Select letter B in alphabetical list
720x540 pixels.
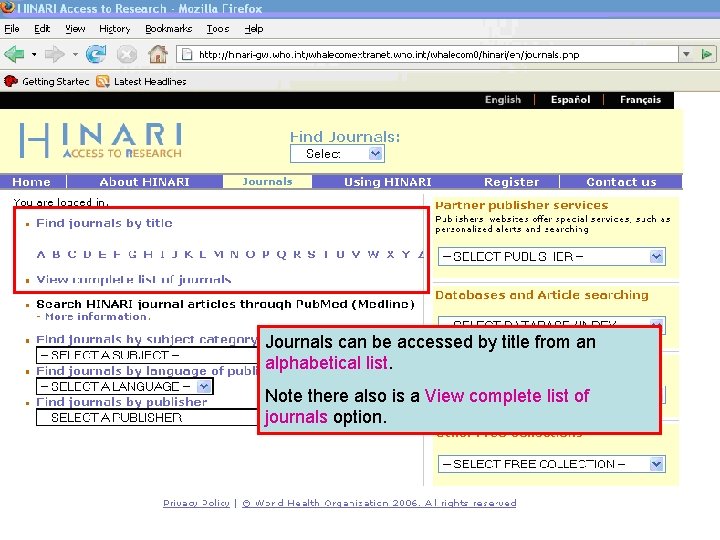pyautogui.click(x=56, y=254)
